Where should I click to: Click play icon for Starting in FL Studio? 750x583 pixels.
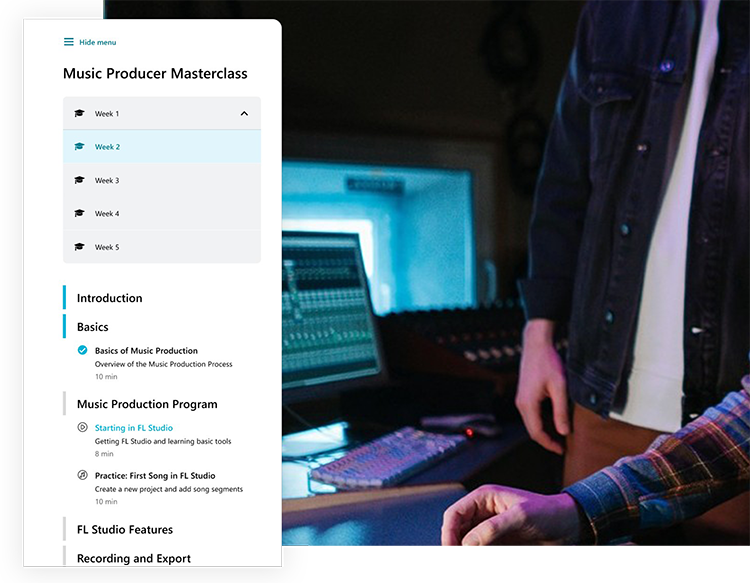[x=82, y=427]
